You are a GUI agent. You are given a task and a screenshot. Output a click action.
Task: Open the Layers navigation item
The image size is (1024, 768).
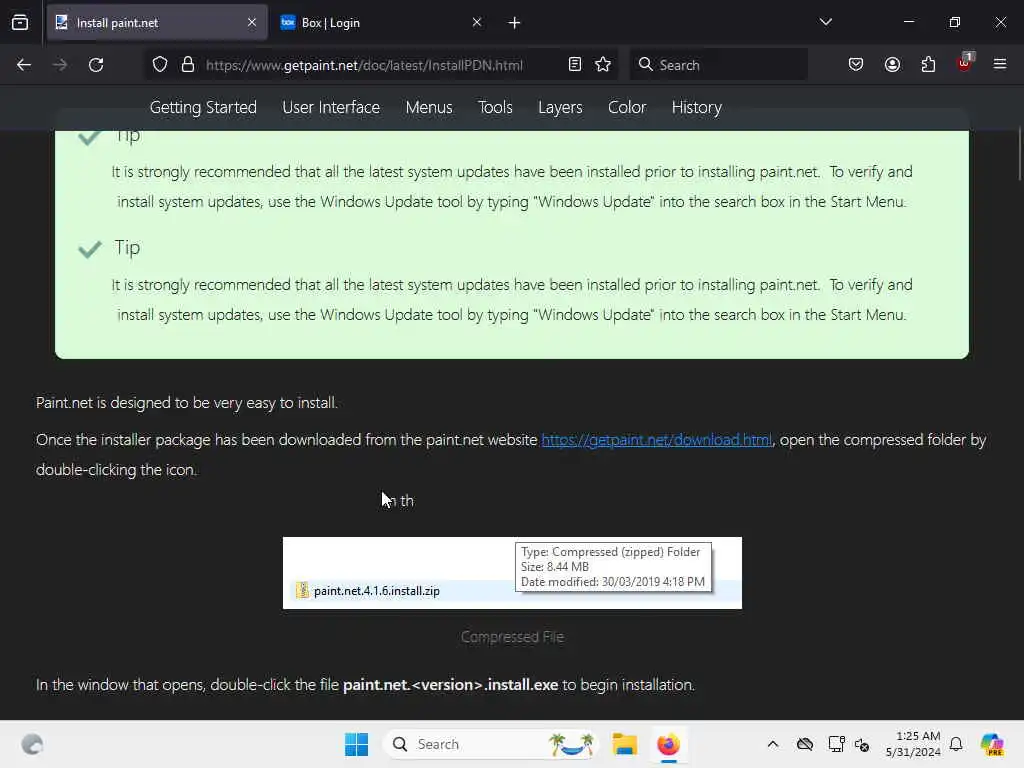click(560, 107)
